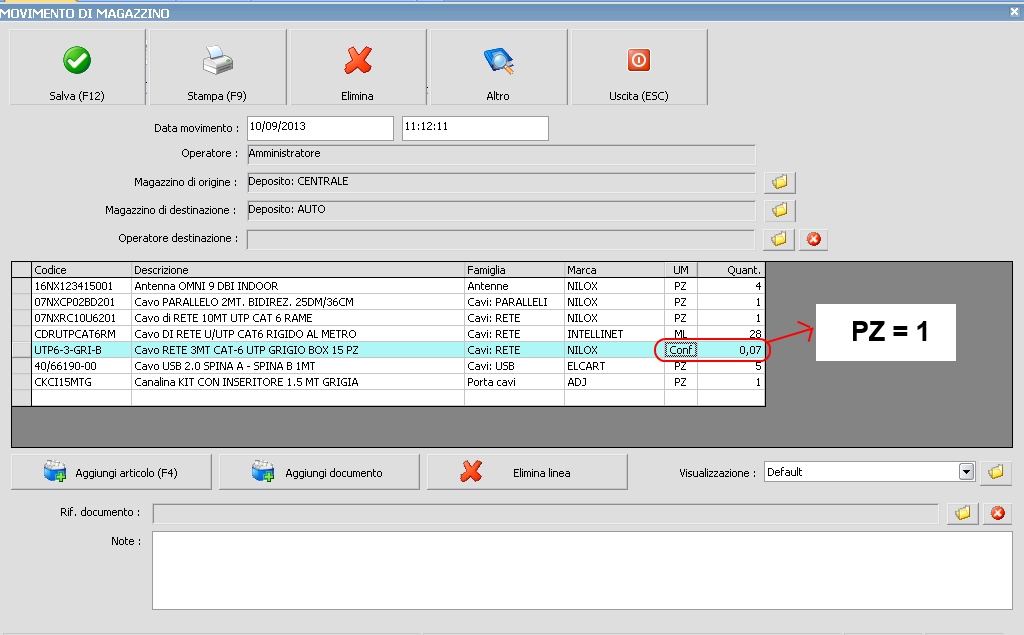Click the Conf unit cell in highlighted row

tap(680, 350)
